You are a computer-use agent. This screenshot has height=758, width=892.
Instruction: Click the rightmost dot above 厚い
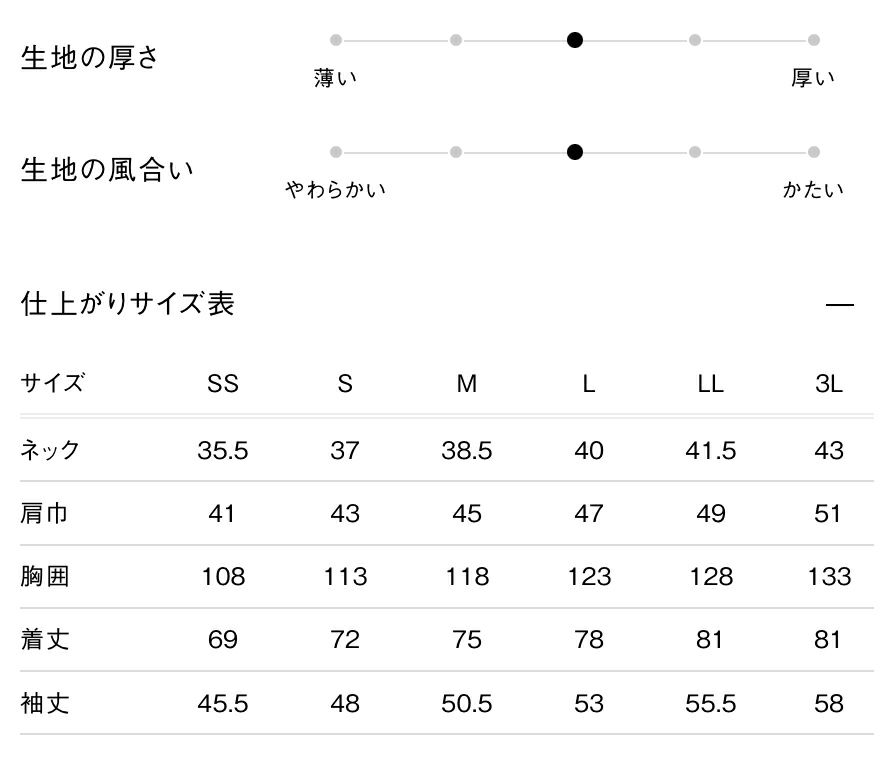click(x=814, y=40)
